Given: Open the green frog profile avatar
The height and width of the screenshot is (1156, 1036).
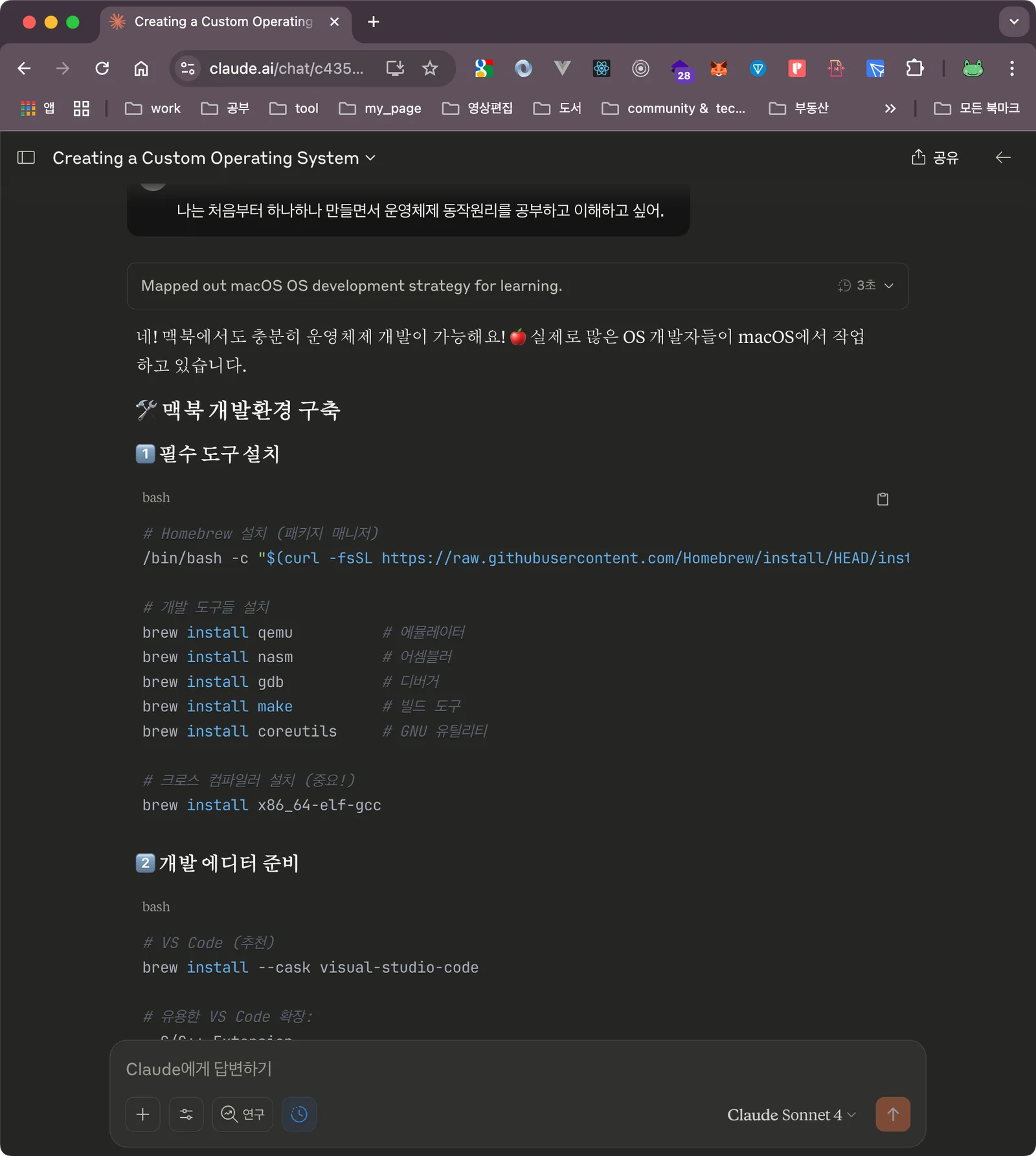Looking at the screenshot, I should (973, 69).
